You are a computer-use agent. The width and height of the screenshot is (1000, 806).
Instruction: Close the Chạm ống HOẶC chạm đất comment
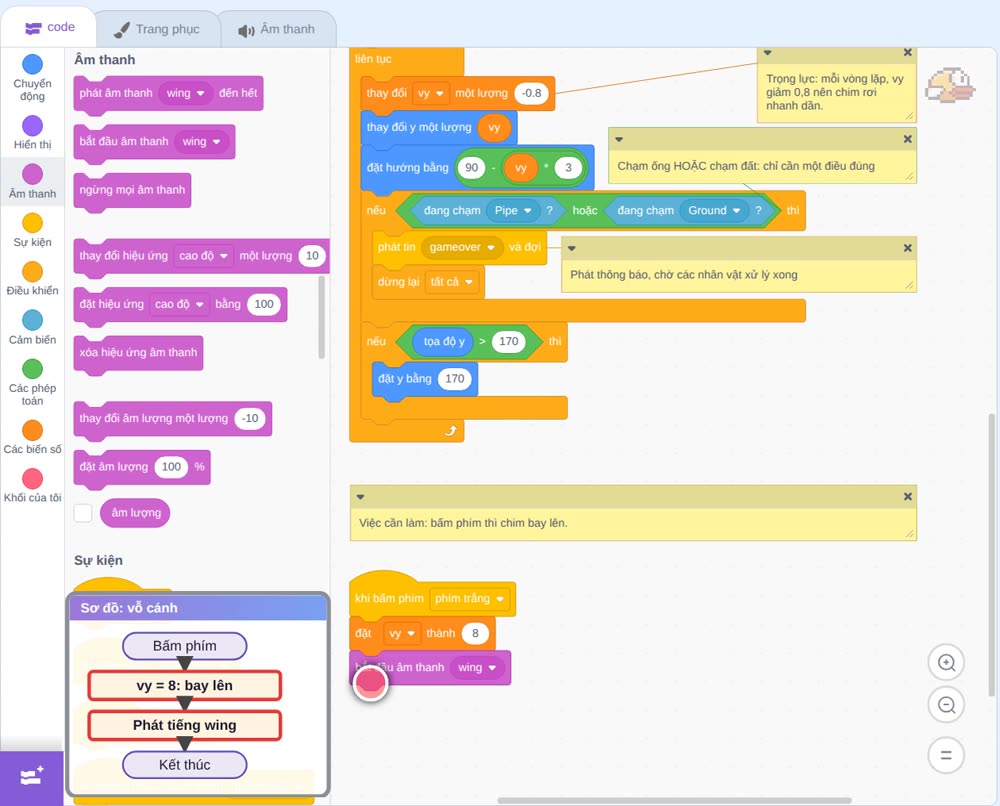(908, 139)
